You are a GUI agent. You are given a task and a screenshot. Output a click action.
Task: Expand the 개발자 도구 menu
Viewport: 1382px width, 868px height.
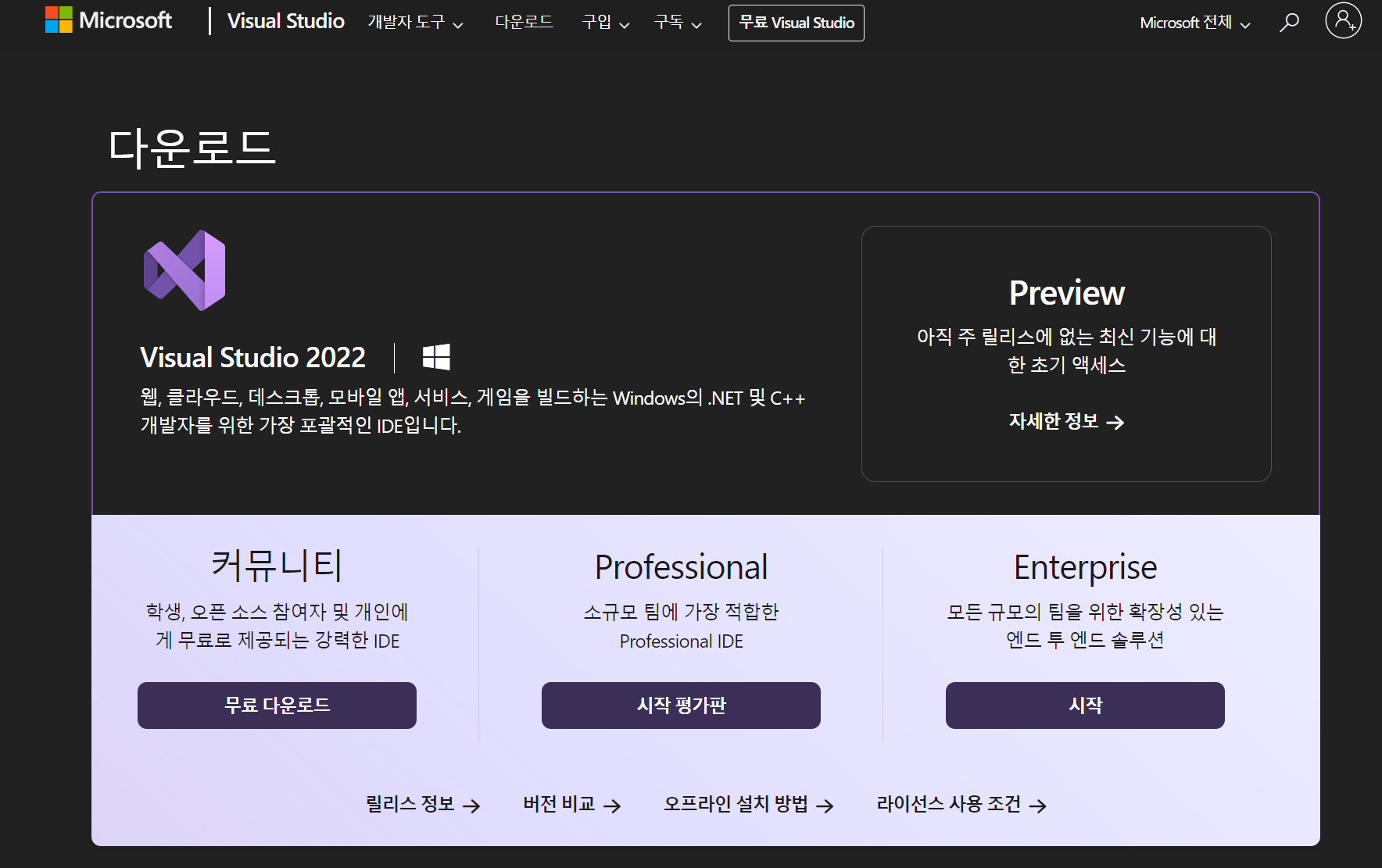point(416,22)
